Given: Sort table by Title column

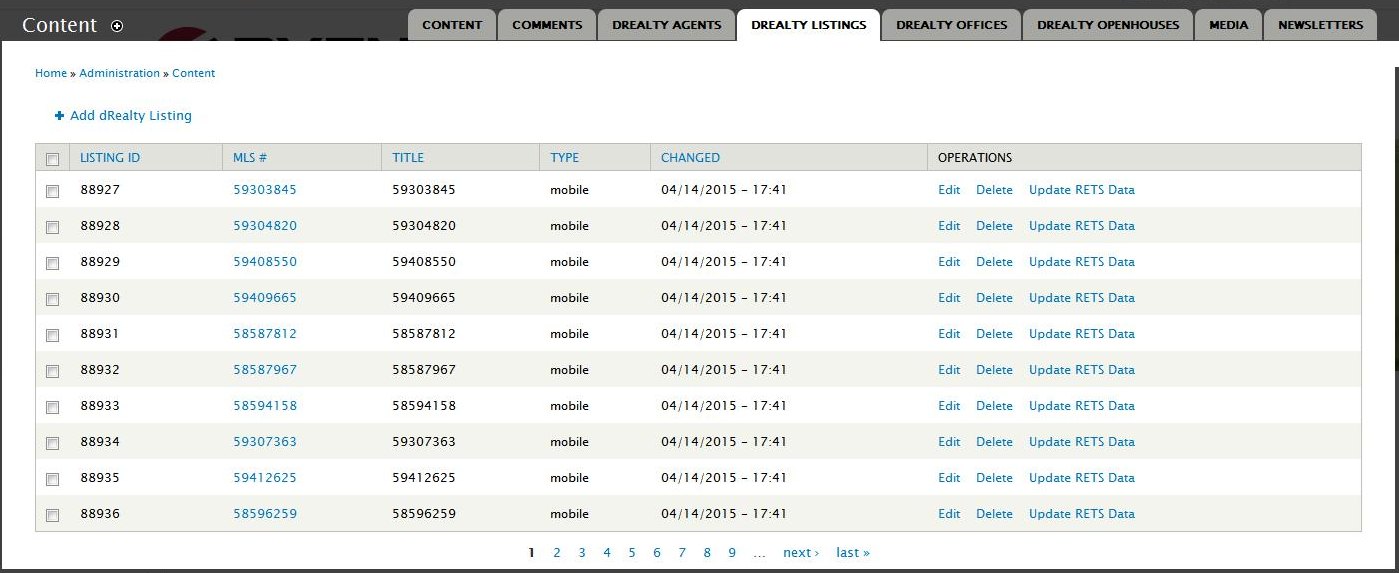Looking at the screenshot, I should [408, 158].
